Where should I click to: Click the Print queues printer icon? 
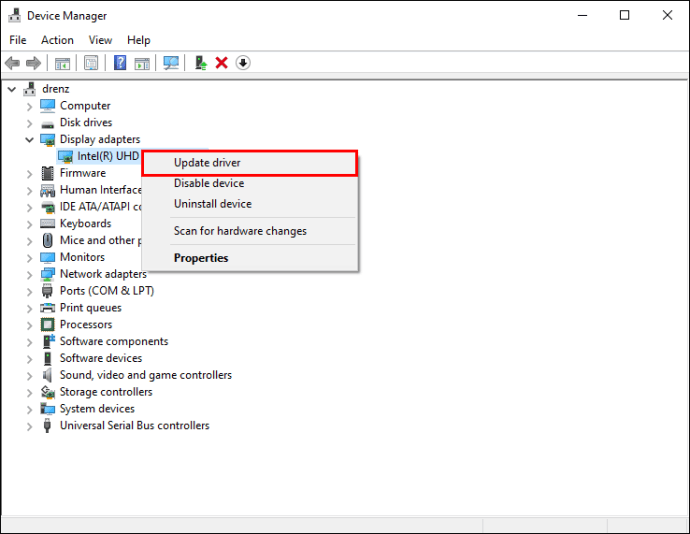click(48, 308)
